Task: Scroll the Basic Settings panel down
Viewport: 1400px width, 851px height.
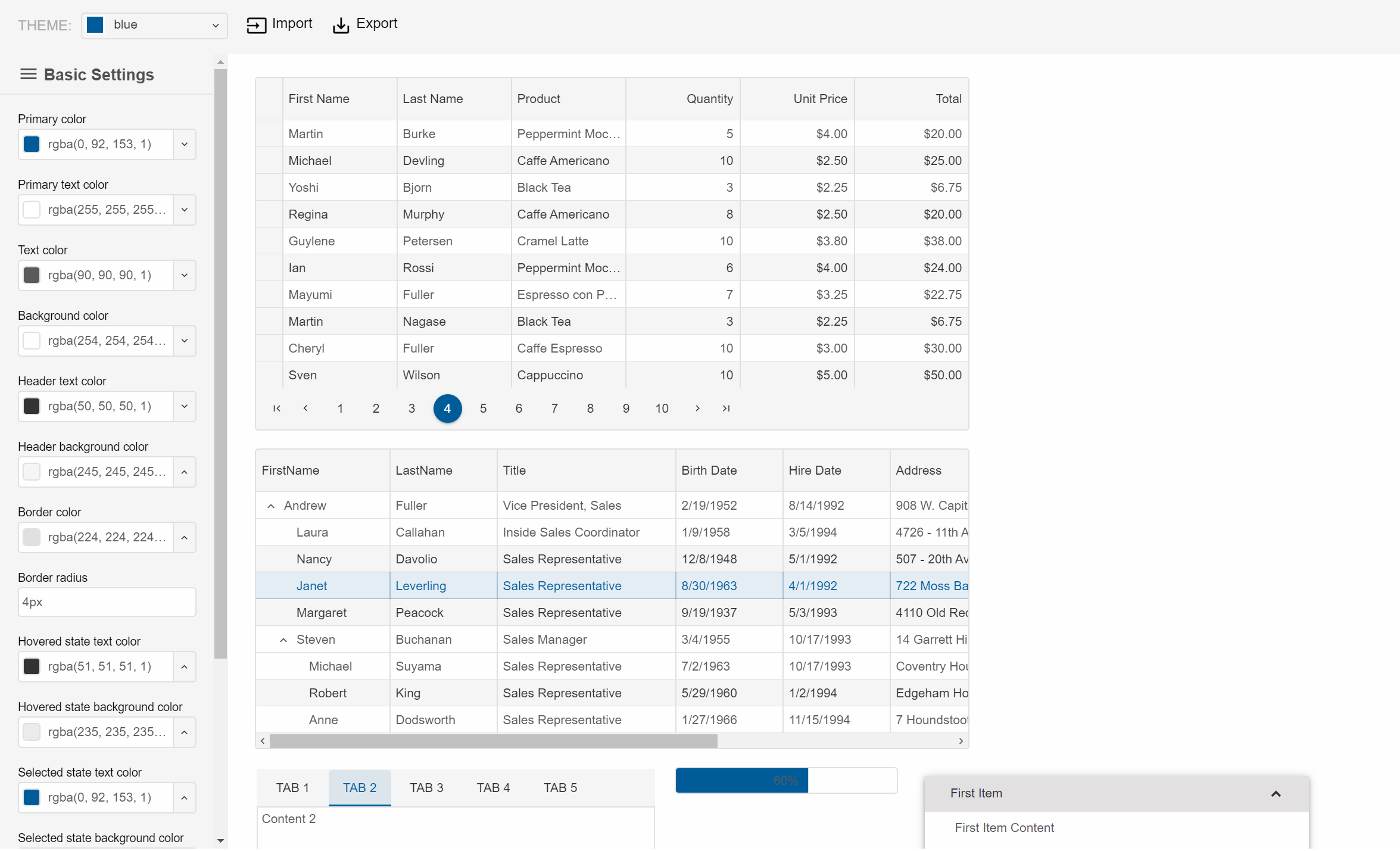Action: point(220,843)
